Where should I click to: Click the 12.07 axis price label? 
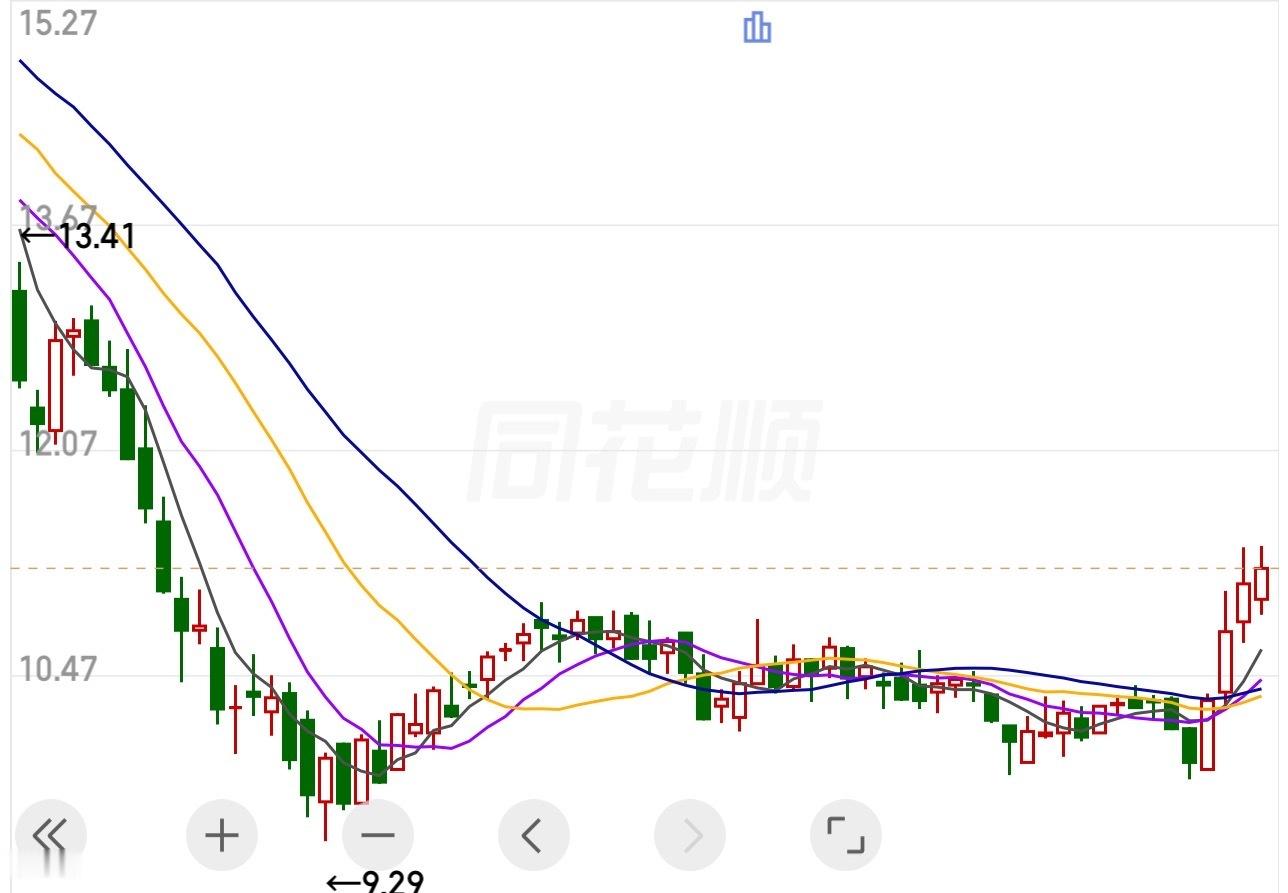click(59, 443)
